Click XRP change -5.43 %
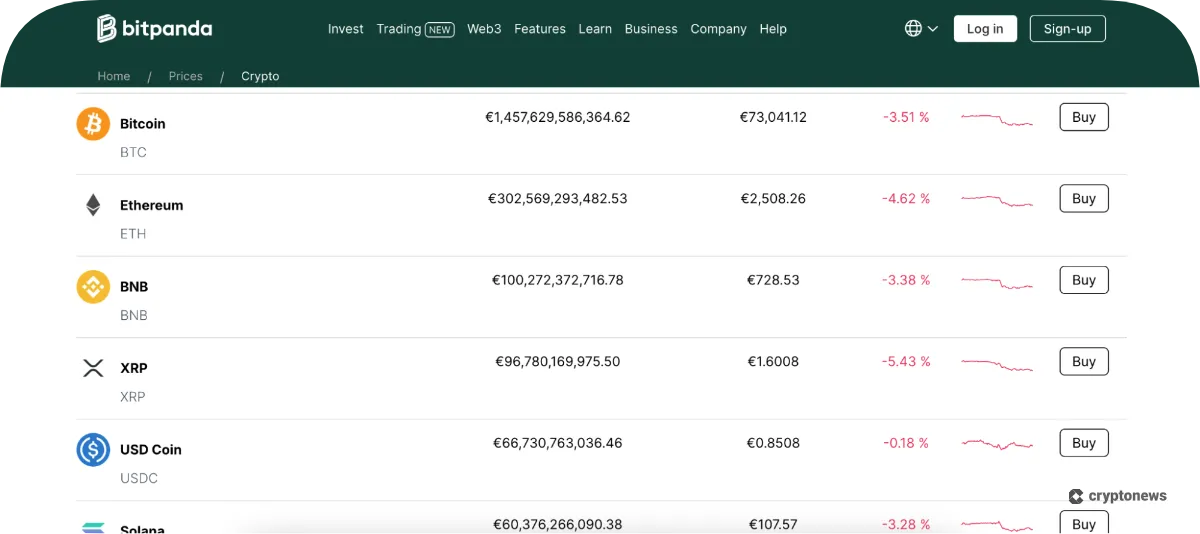Image resolution: width=1200 pixels, height=534 pixels. 906,361
